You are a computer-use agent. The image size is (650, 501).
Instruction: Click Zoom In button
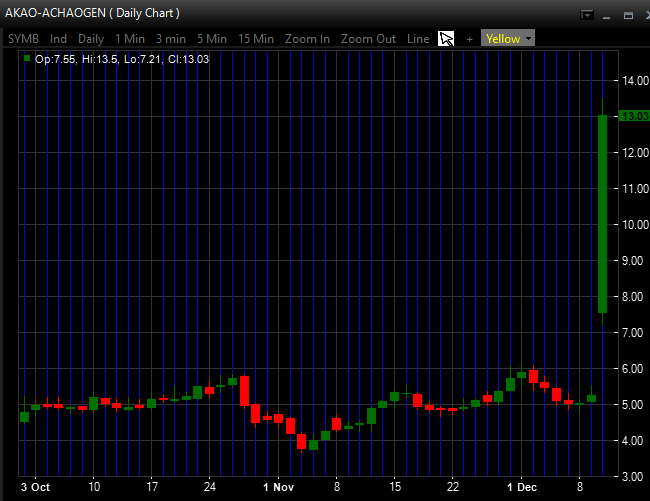307,39
